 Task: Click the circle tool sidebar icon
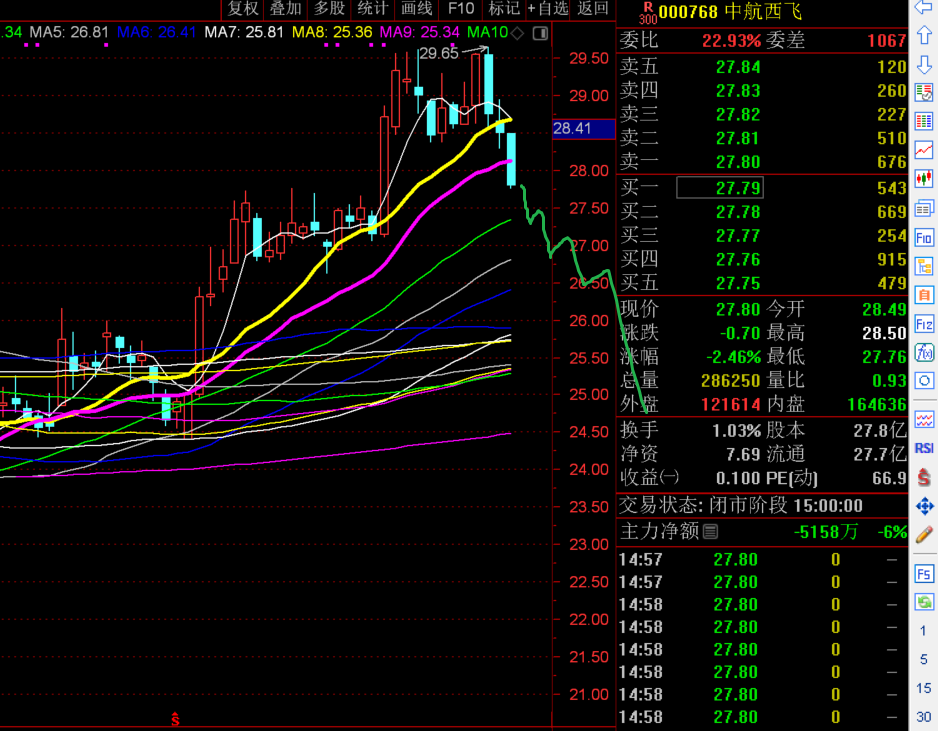pyautogui.click(x=924, y=380)
